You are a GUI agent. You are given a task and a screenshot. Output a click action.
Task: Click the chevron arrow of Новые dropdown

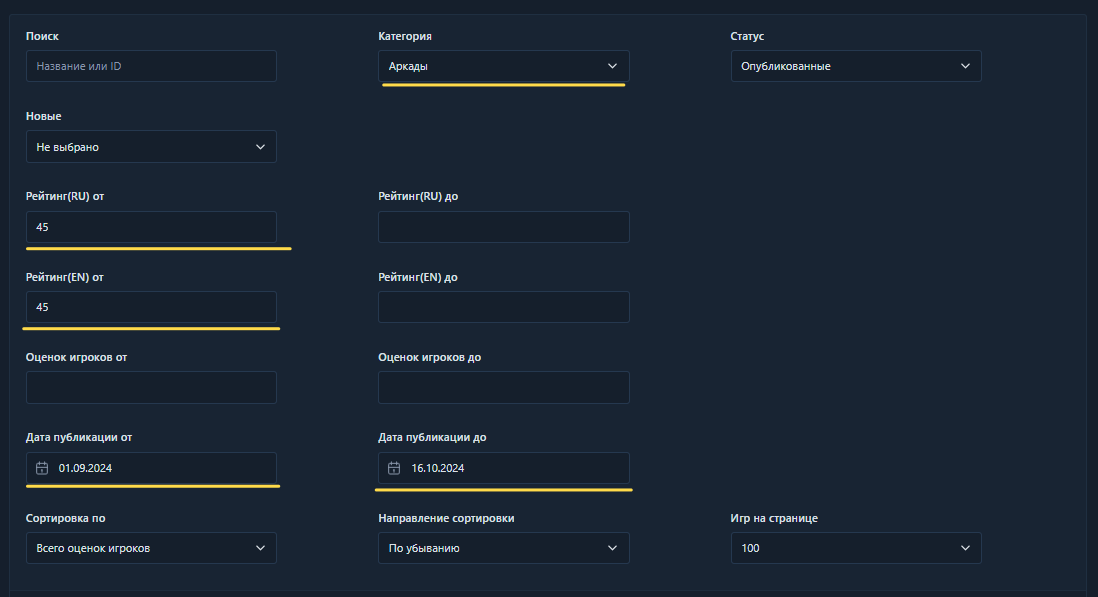pyautogui.click(x=260, y=147)
